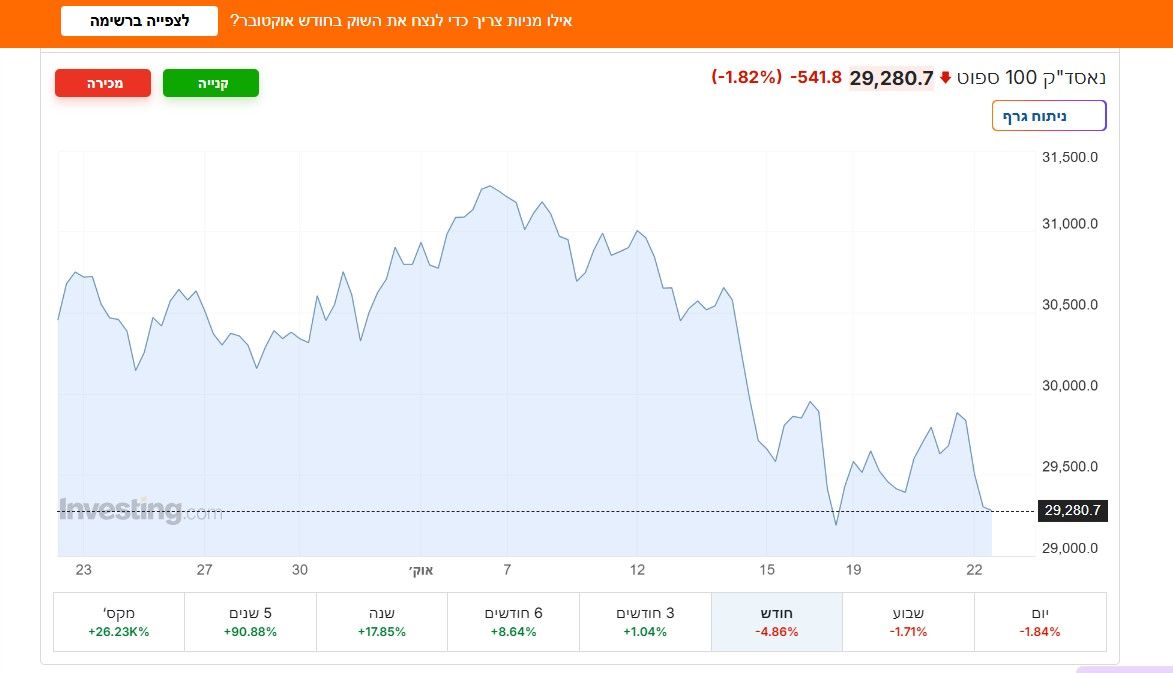1173x673 pixels.
Task: Click the date label 12 on the time axis
Action: point(637,570)
